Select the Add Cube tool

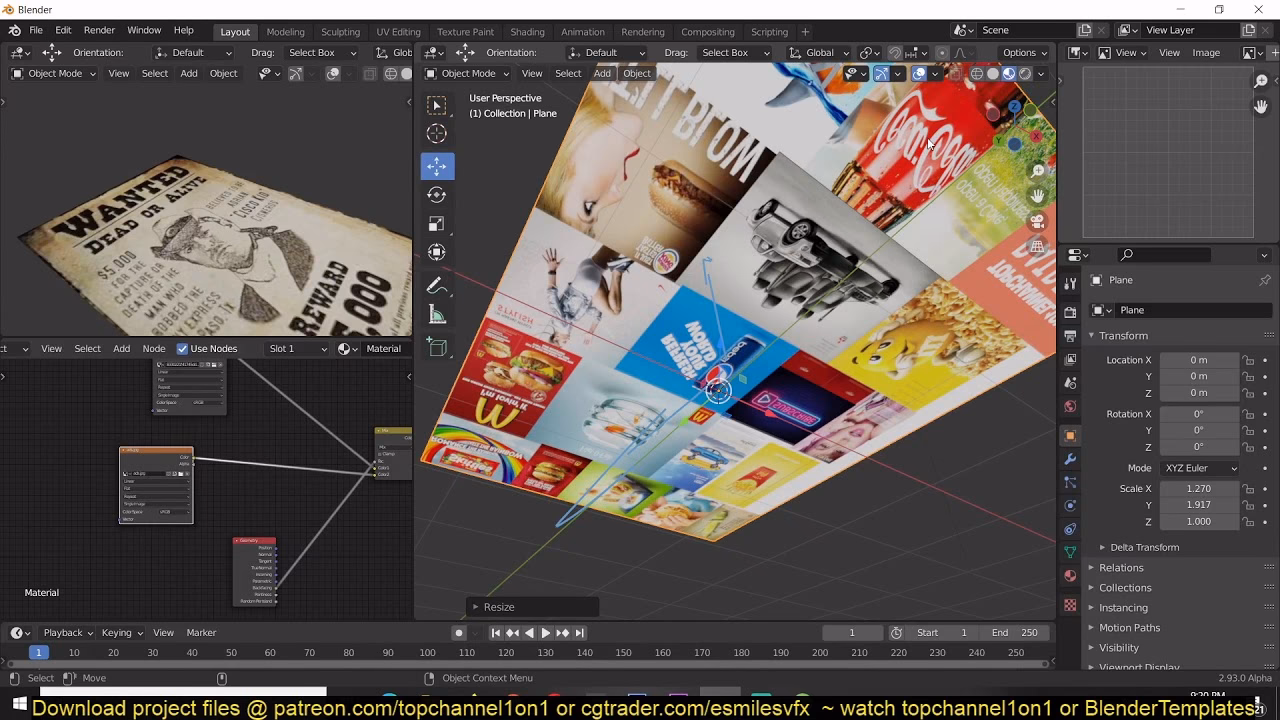click(437, 349)
